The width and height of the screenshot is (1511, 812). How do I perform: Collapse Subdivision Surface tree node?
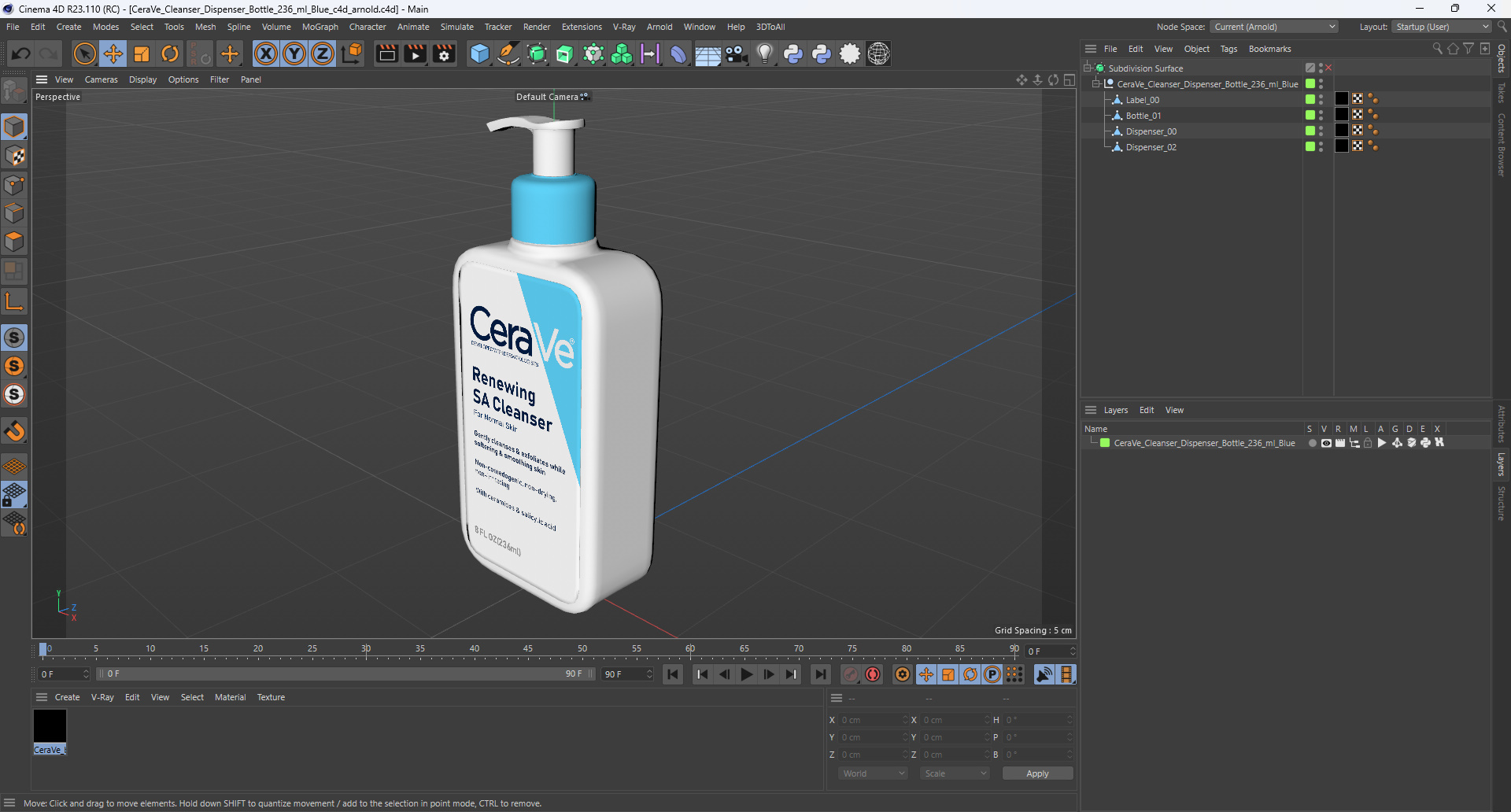[1087, 68]
